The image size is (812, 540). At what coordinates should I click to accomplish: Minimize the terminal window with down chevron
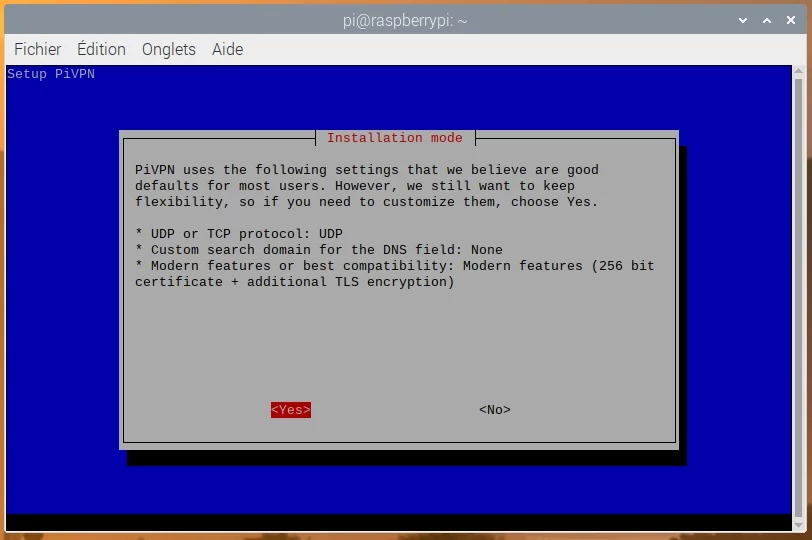tap(743, 20)
